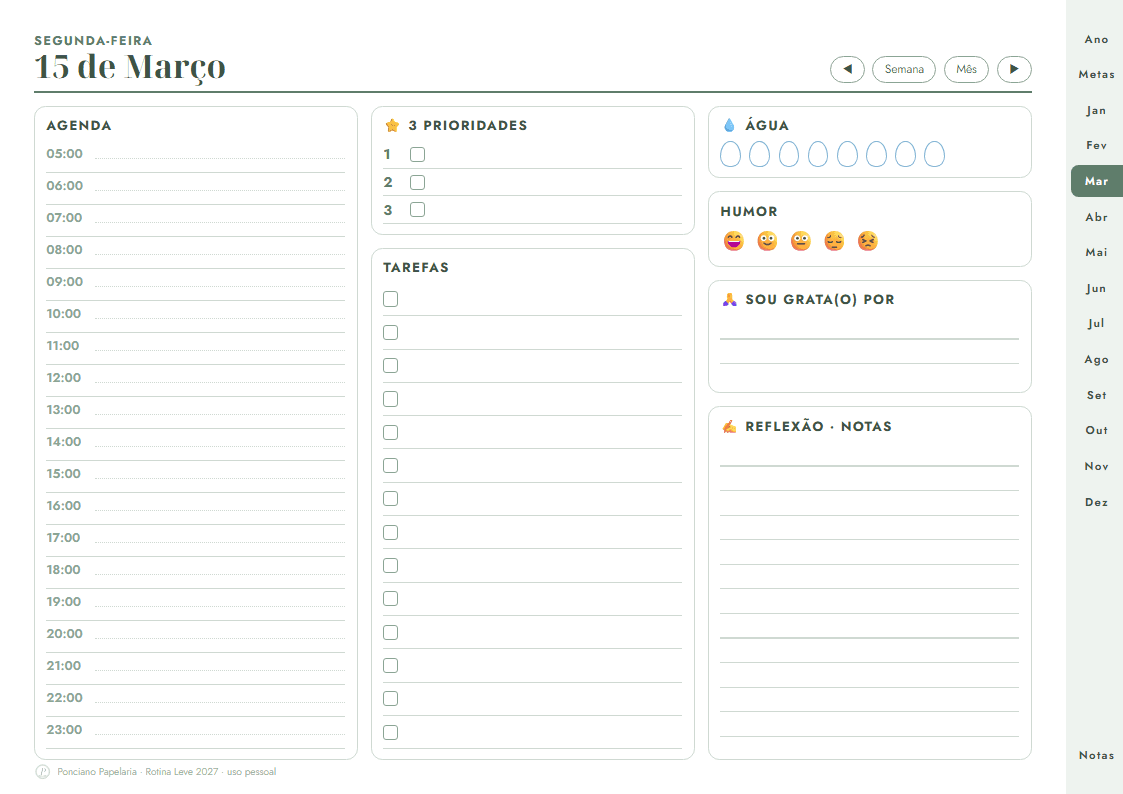Viewport: 1123px width, 794px height.
Task: Tick the last Tarefas checkbox
Action: click(x=390, y=732)
